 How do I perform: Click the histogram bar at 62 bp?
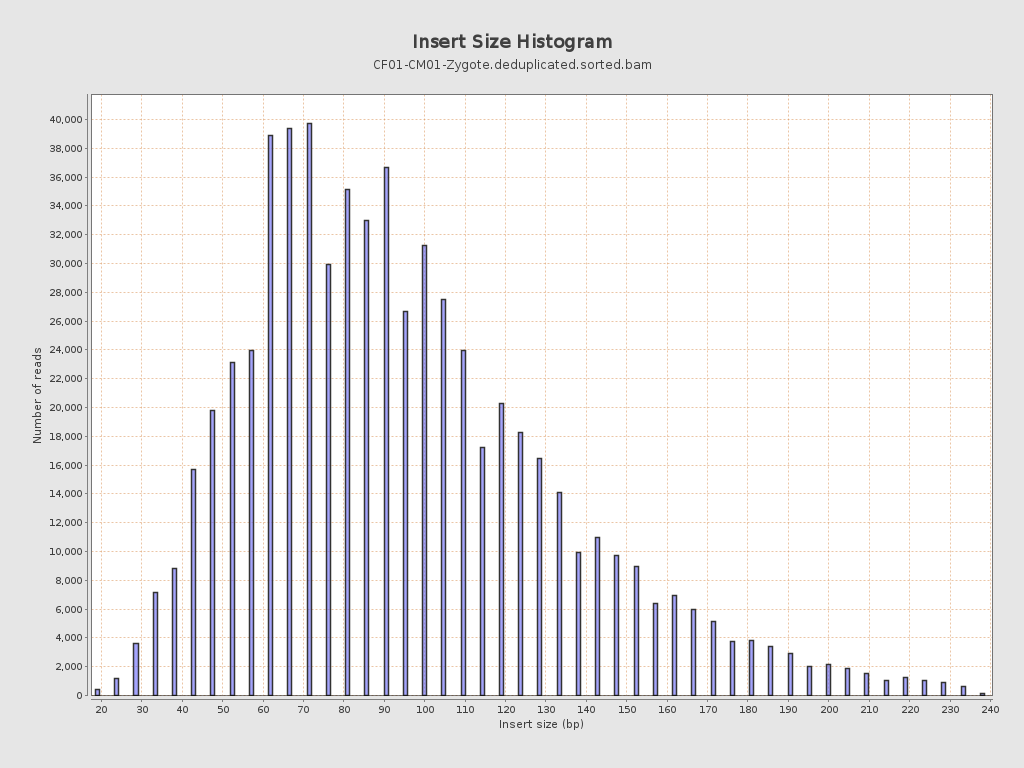(x=270, y=415)
